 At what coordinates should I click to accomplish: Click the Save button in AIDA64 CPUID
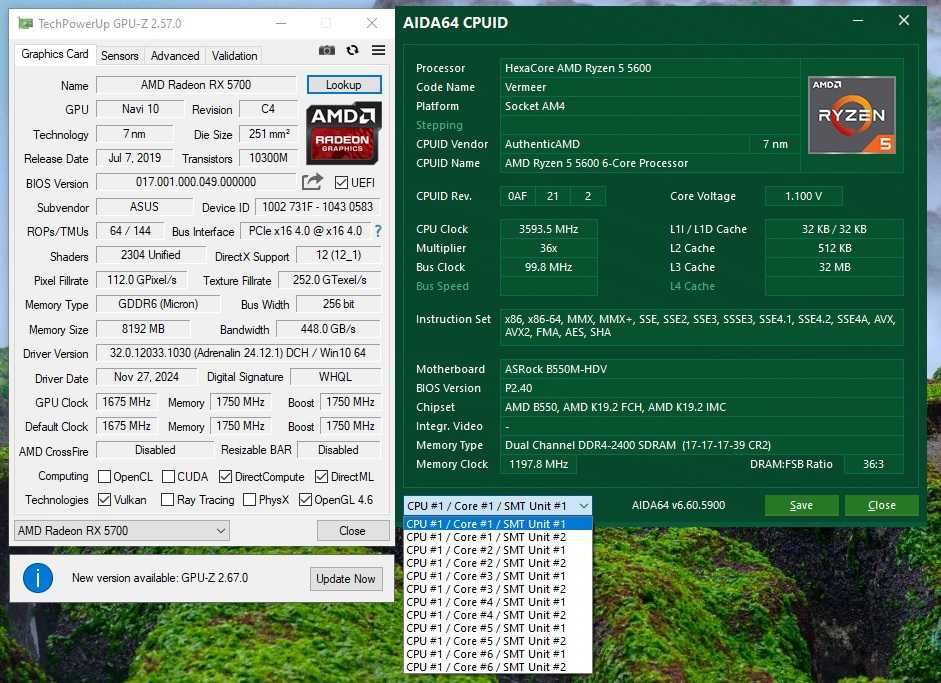[801, 505]
